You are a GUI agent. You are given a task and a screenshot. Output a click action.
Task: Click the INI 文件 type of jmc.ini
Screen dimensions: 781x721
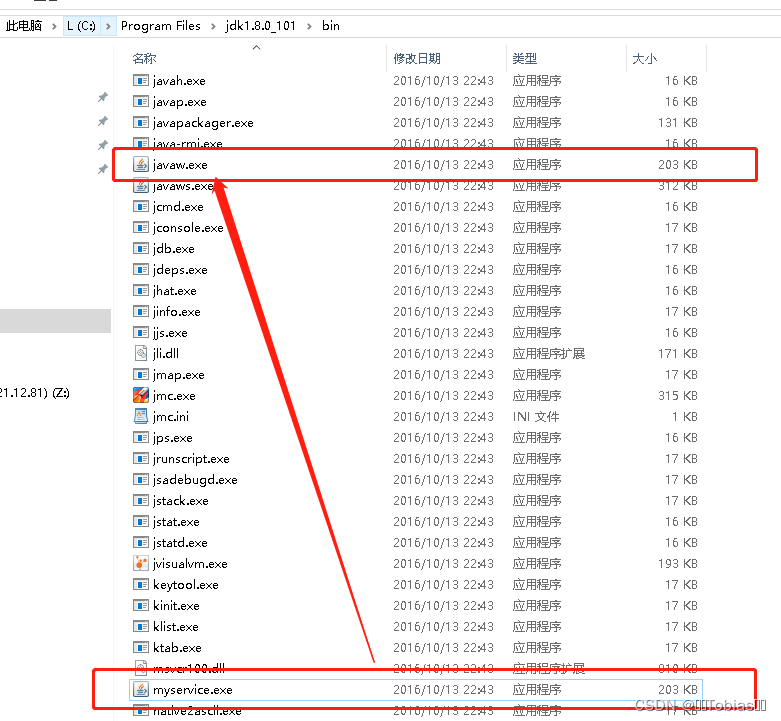pyautogui.click(x=536, y=416)
